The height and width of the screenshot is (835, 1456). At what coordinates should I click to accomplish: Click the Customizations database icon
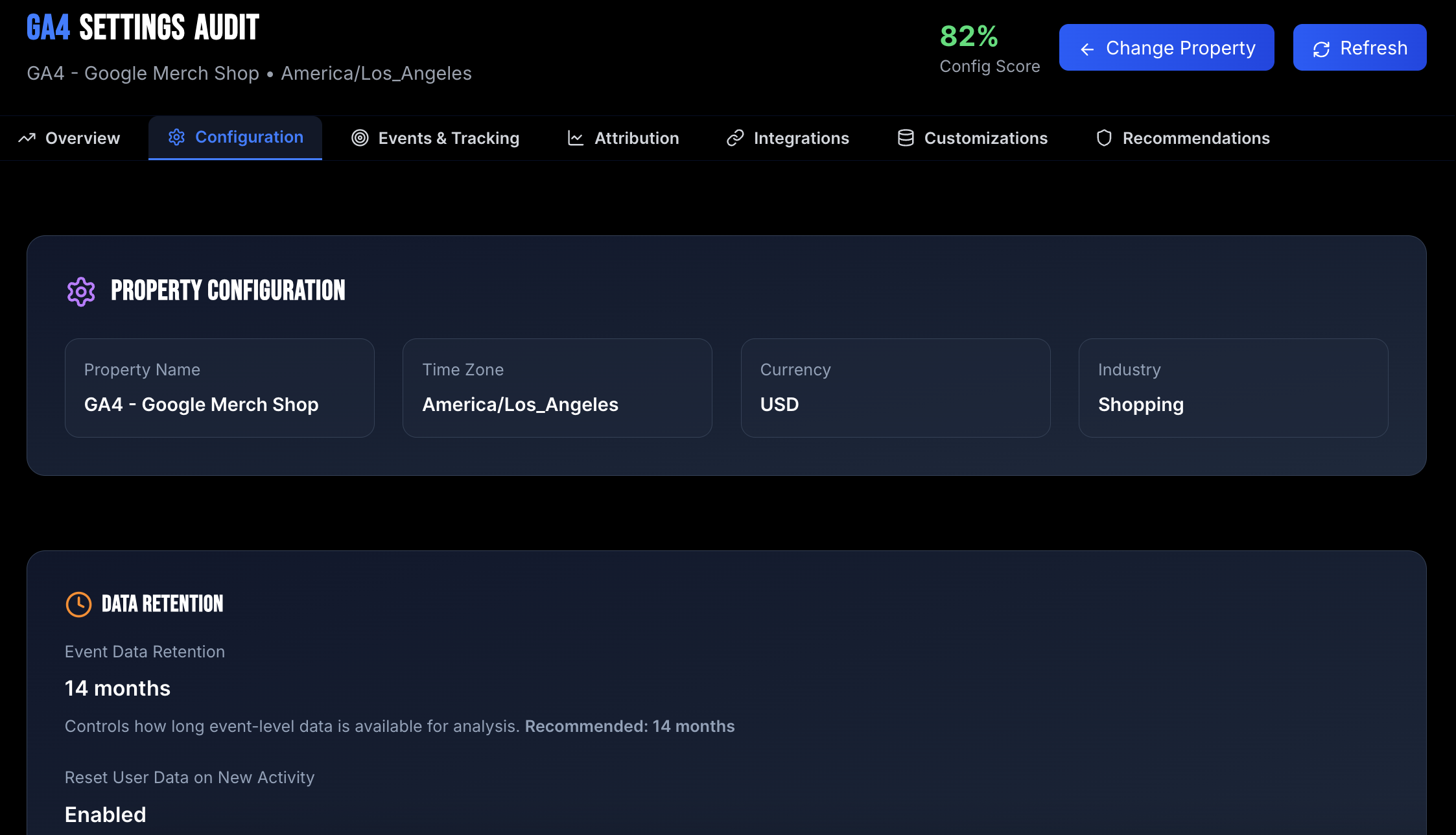[906, 138]
